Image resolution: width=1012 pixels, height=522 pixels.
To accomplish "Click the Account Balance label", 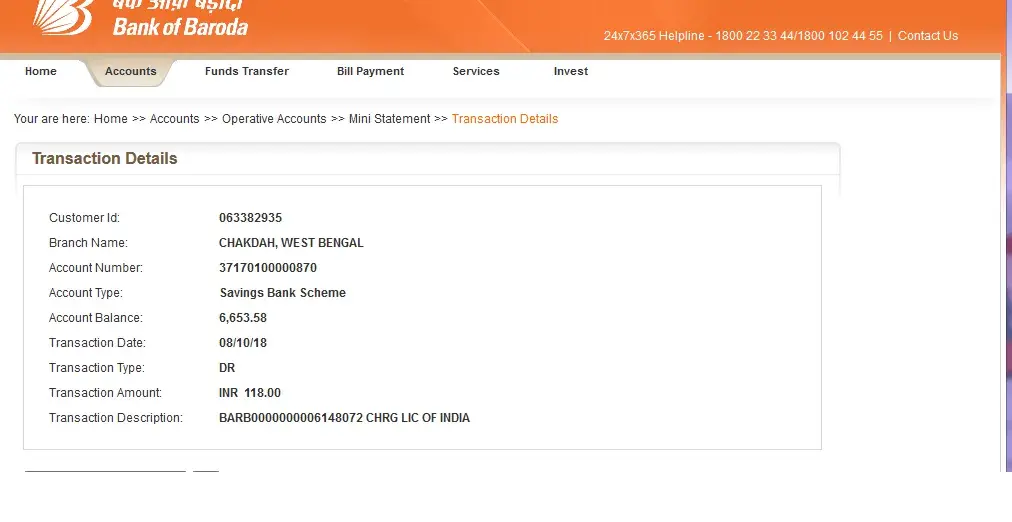I will click(x=96, y=318).
